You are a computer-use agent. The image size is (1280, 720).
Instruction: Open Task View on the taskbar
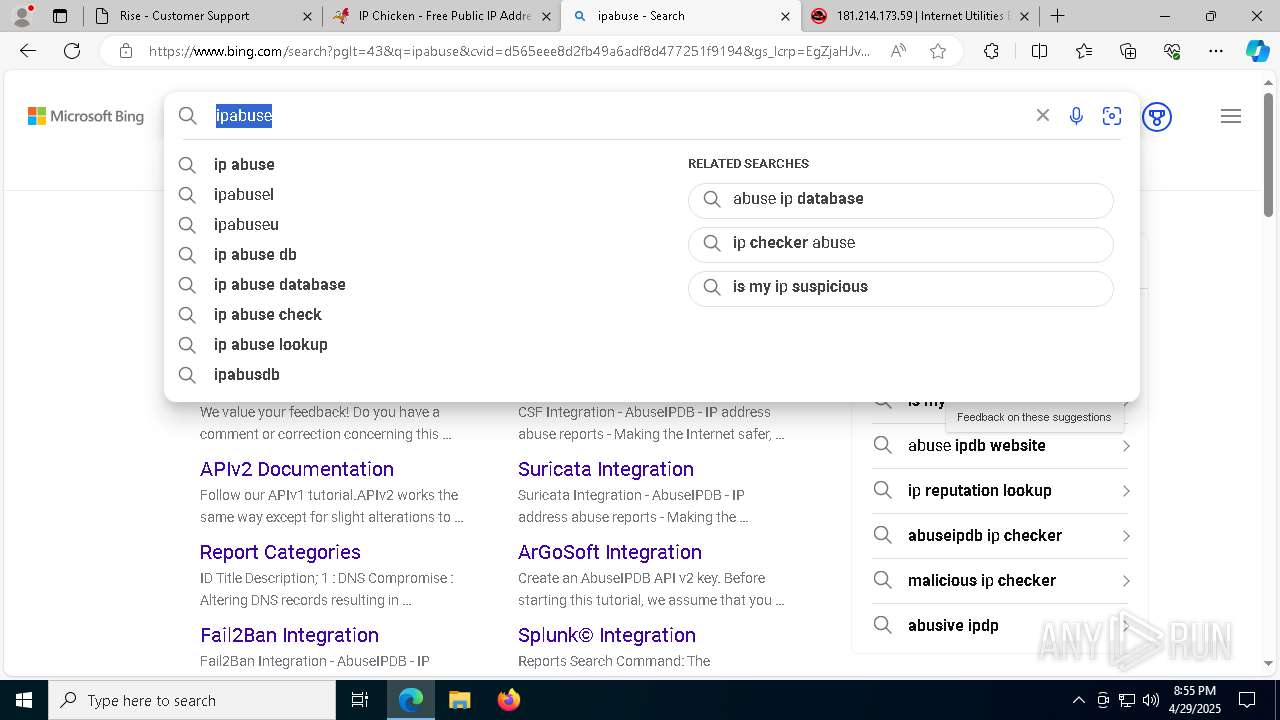pos(360,700)
